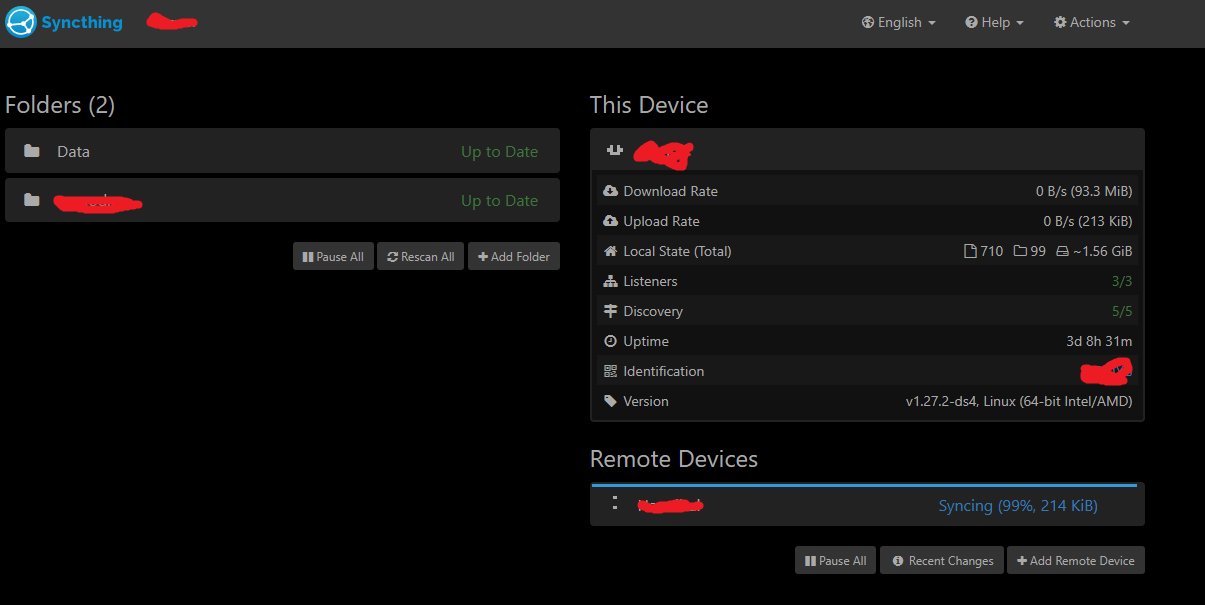
Task: Click Syncing (99%, 214 KiB) status
Action: click(1018, 506)
